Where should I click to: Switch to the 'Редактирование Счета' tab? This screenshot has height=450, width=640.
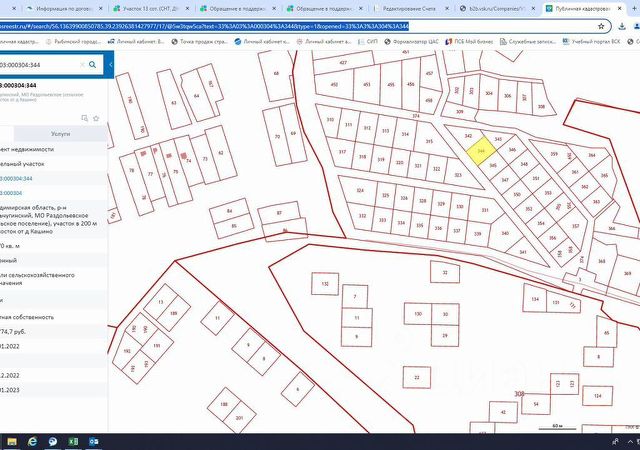tap(409, 8)
